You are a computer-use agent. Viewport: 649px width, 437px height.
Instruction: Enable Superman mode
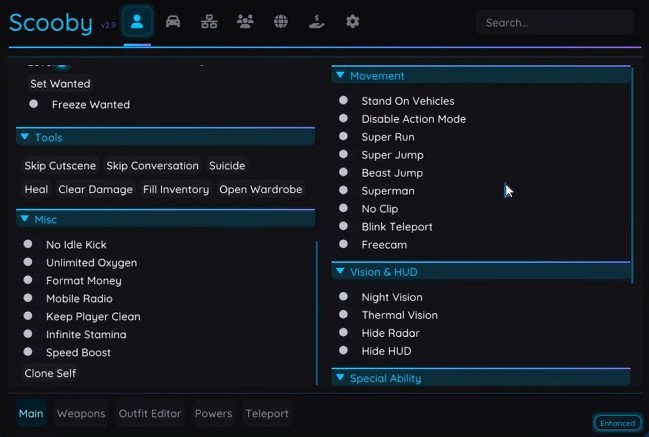pos(344,190)
